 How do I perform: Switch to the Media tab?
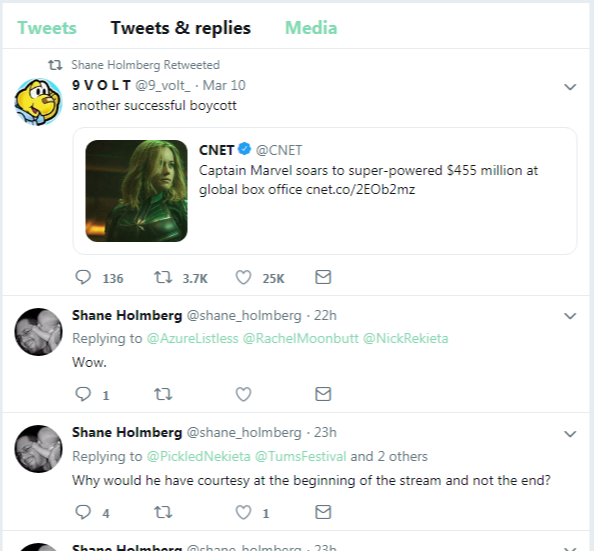(x=311, y=28)
